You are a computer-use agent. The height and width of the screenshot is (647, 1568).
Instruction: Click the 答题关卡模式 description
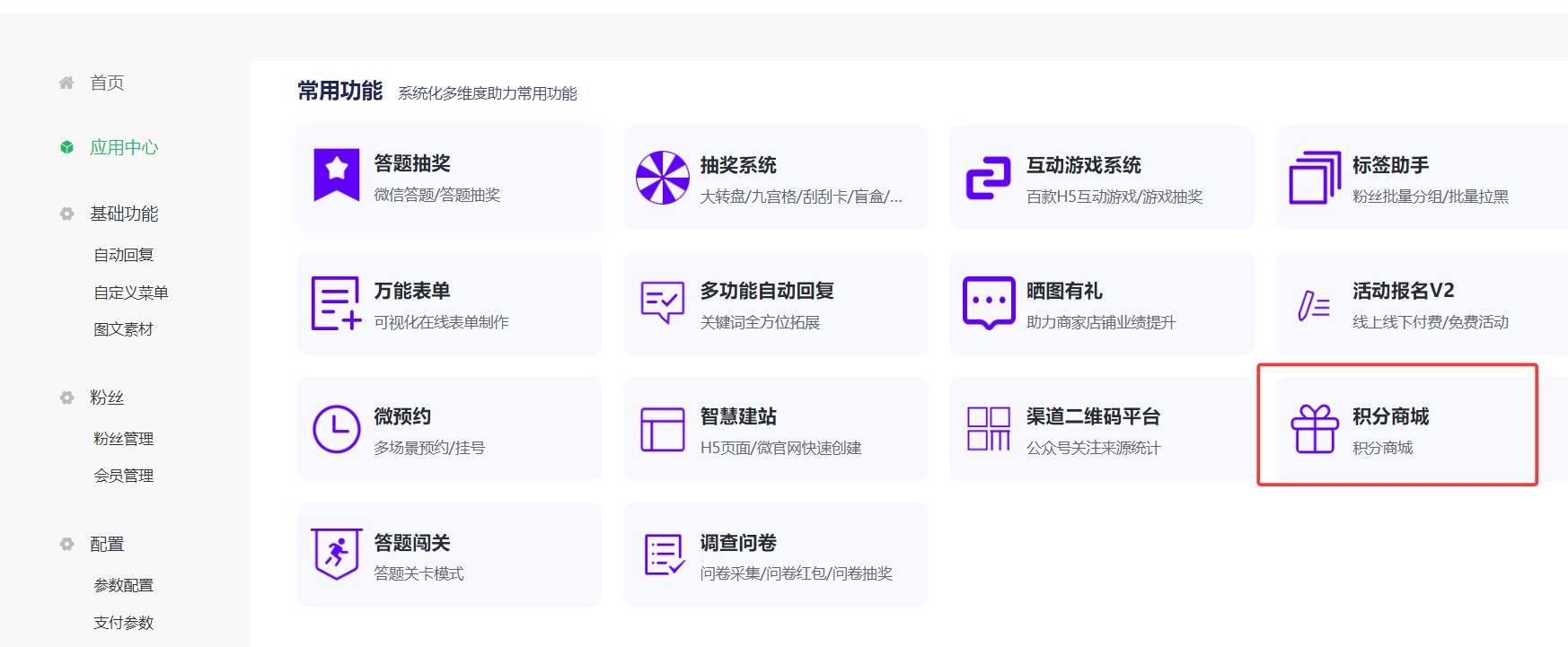418,573
